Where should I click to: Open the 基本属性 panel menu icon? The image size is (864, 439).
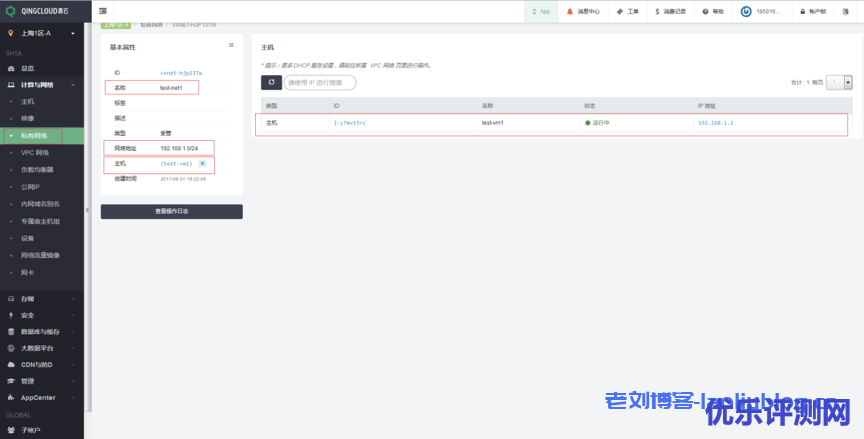[x=231, y=46]
